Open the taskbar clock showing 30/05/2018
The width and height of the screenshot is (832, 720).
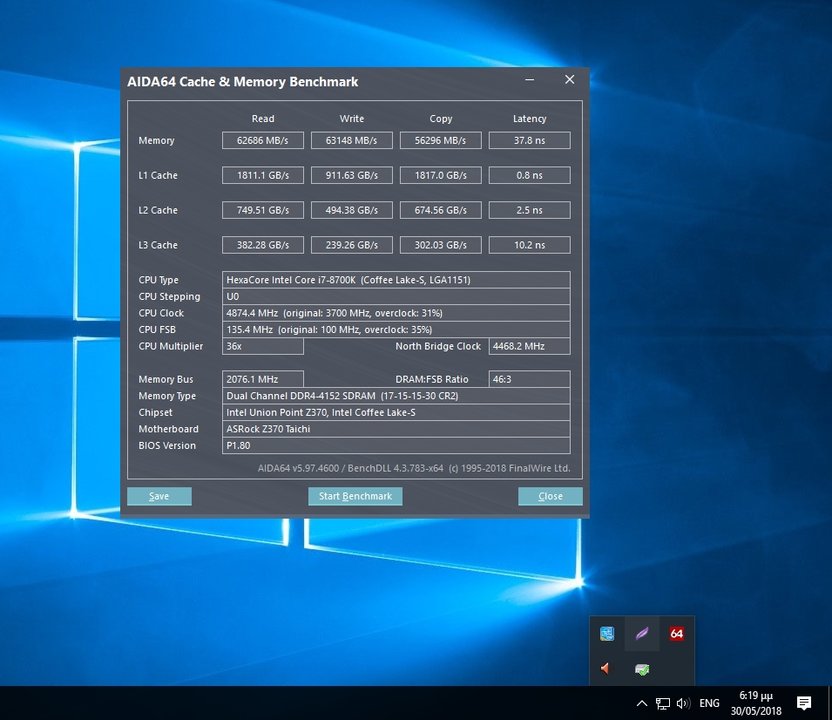756,703
